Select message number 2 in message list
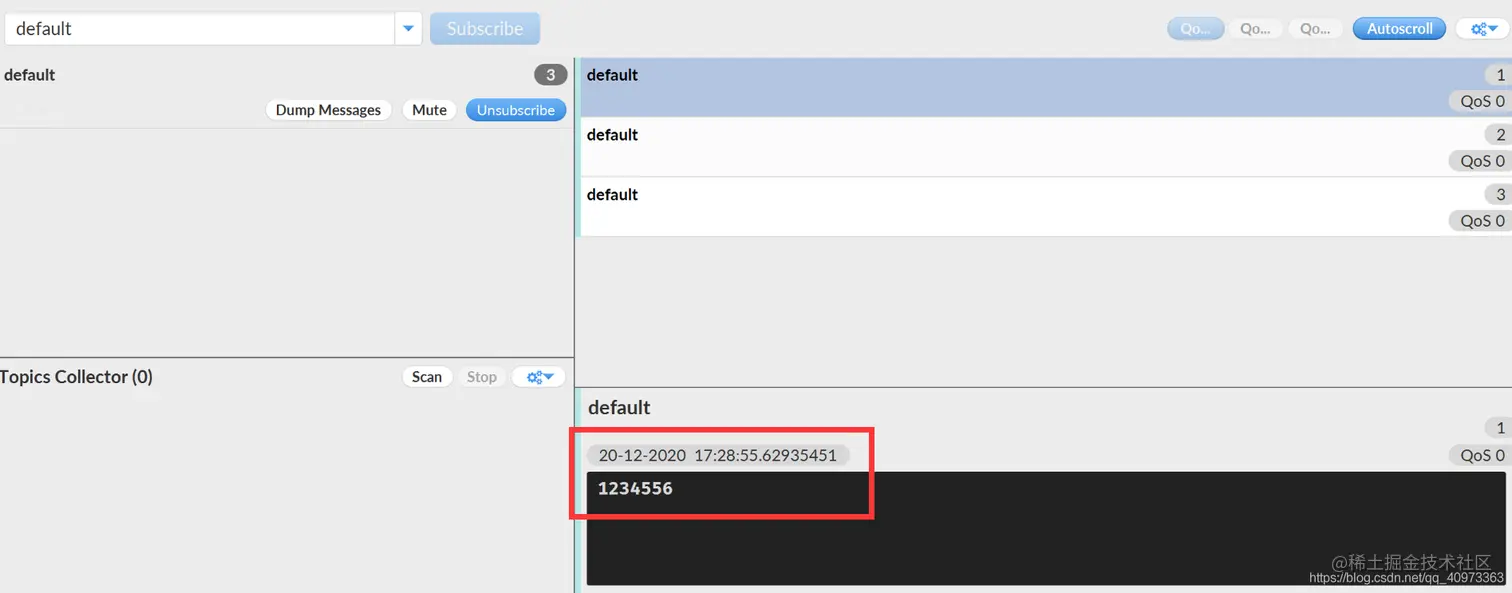The image size is (1512, 593). coord(1045,147)
